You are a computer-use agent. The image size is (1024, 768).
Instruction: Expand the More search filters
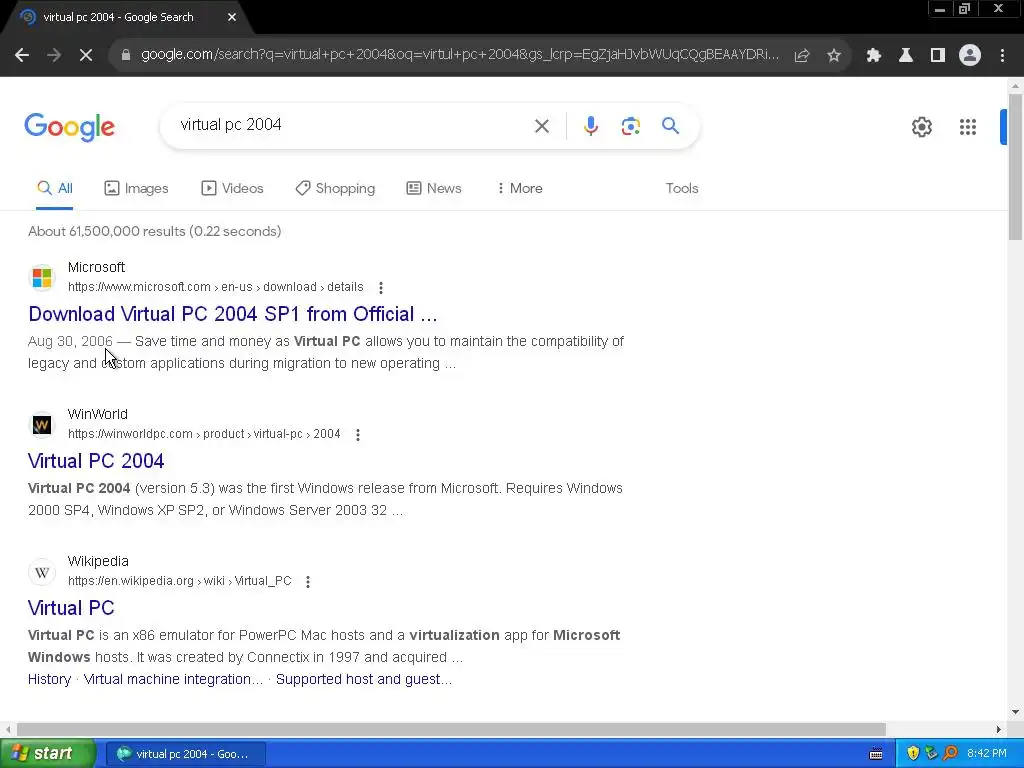coord(520,188)
